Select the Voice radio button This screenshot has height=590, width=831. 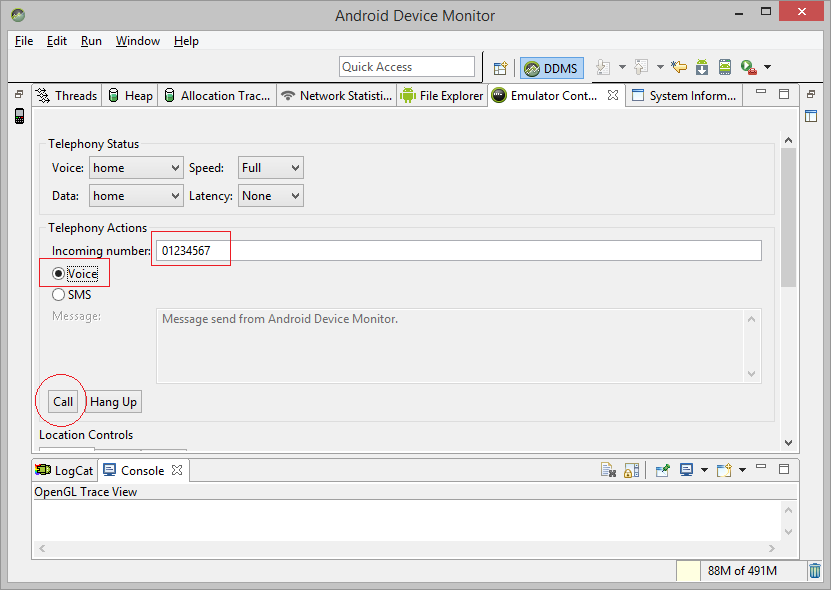click(x=58, y=274)
